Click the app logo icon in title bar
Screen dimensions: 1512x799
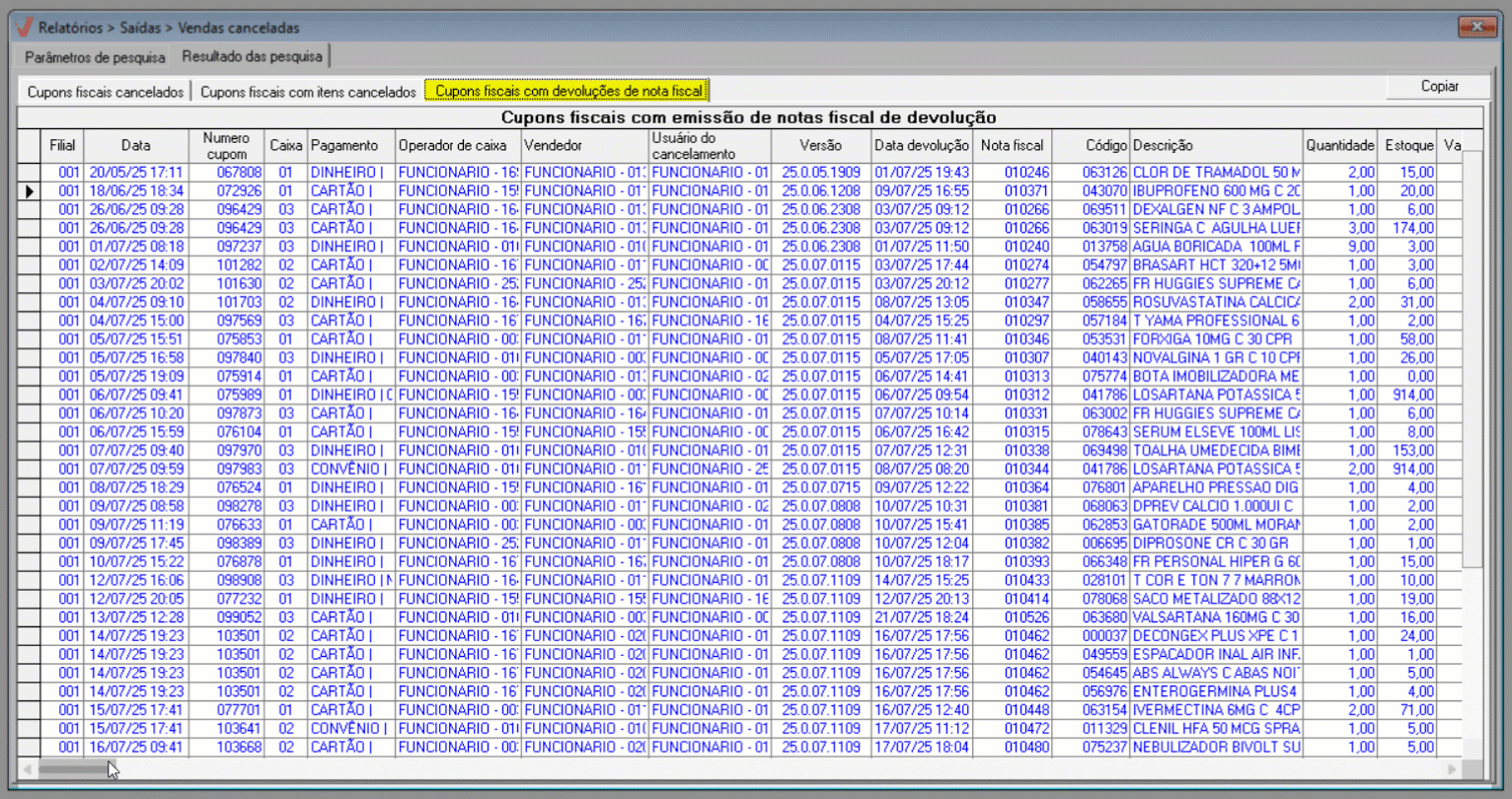(x=24, y=27)
